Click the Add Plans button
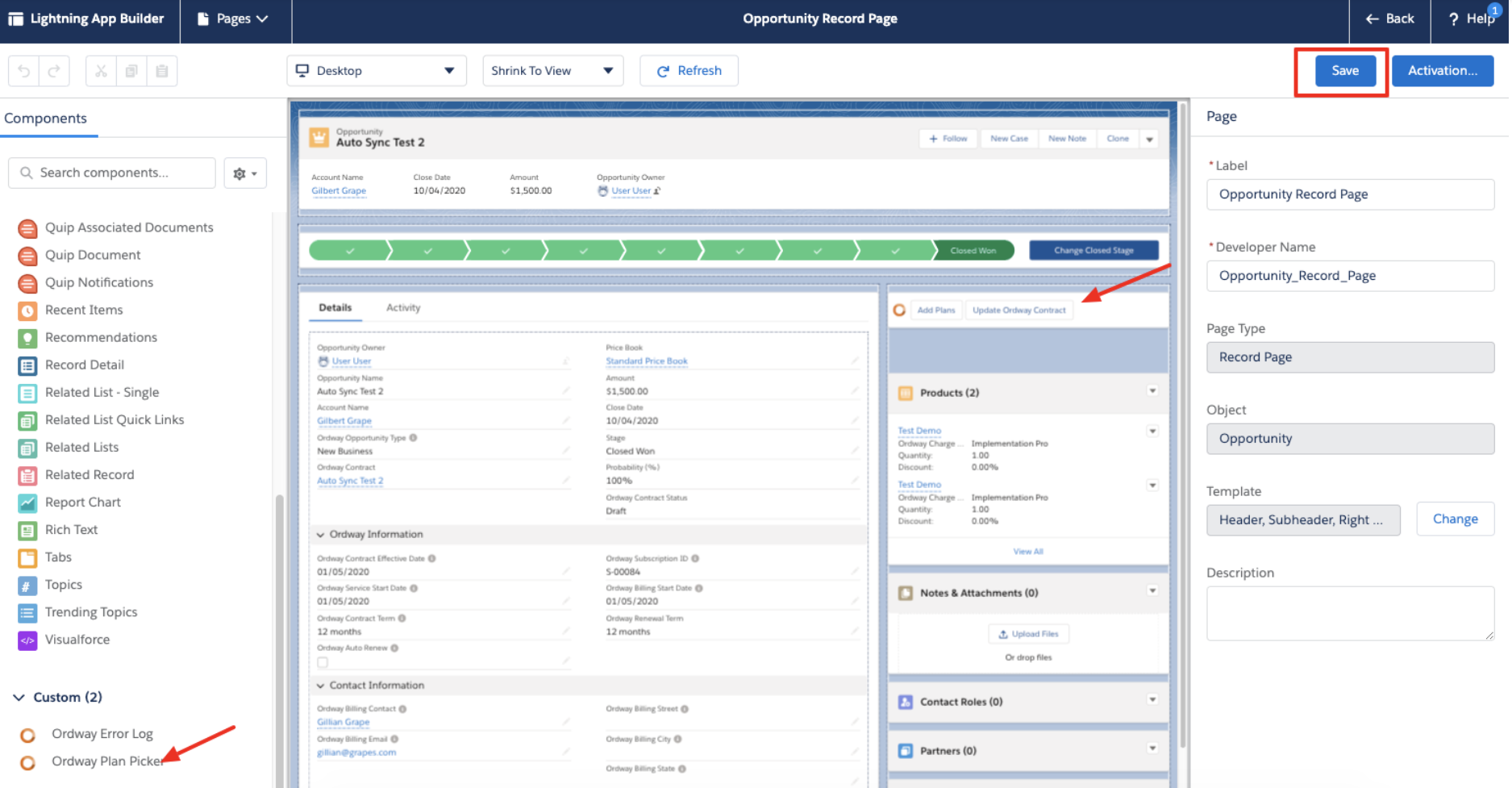Viewport: 1512px width, 788px height. [x=935, y=311]
